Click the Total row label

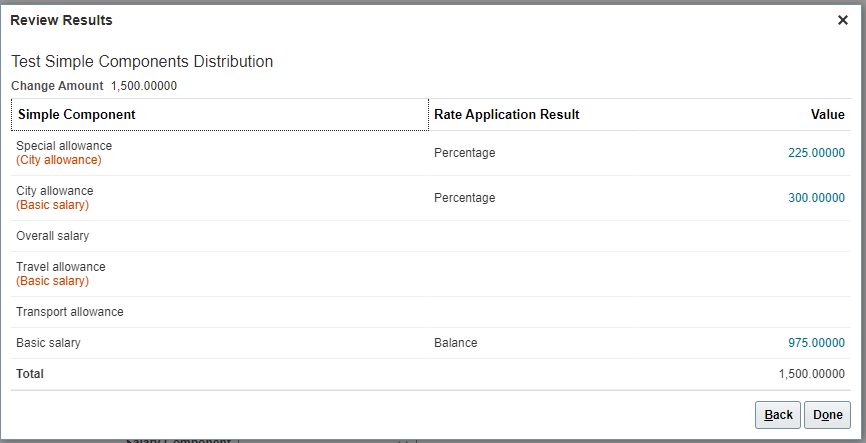(x=30, y=373)
